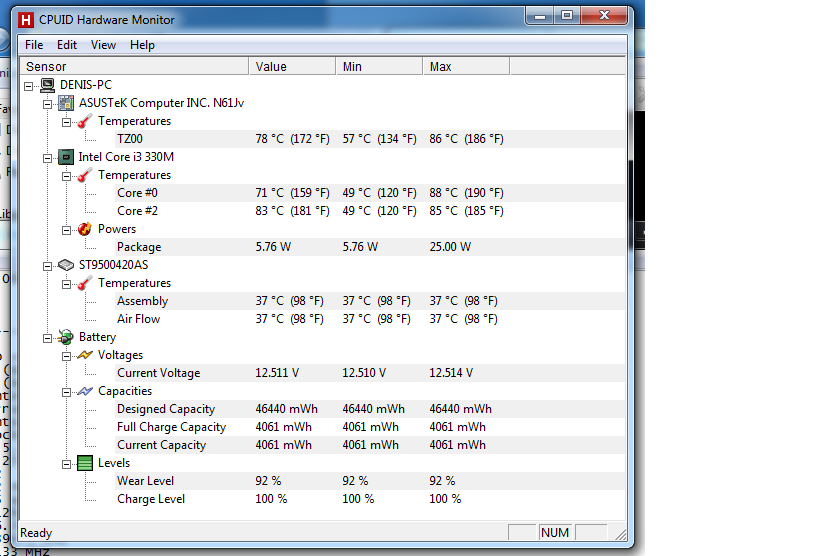The width and height of the screenshot is (819, 556).
Task: Open the File menu
Action: point(34,45)
